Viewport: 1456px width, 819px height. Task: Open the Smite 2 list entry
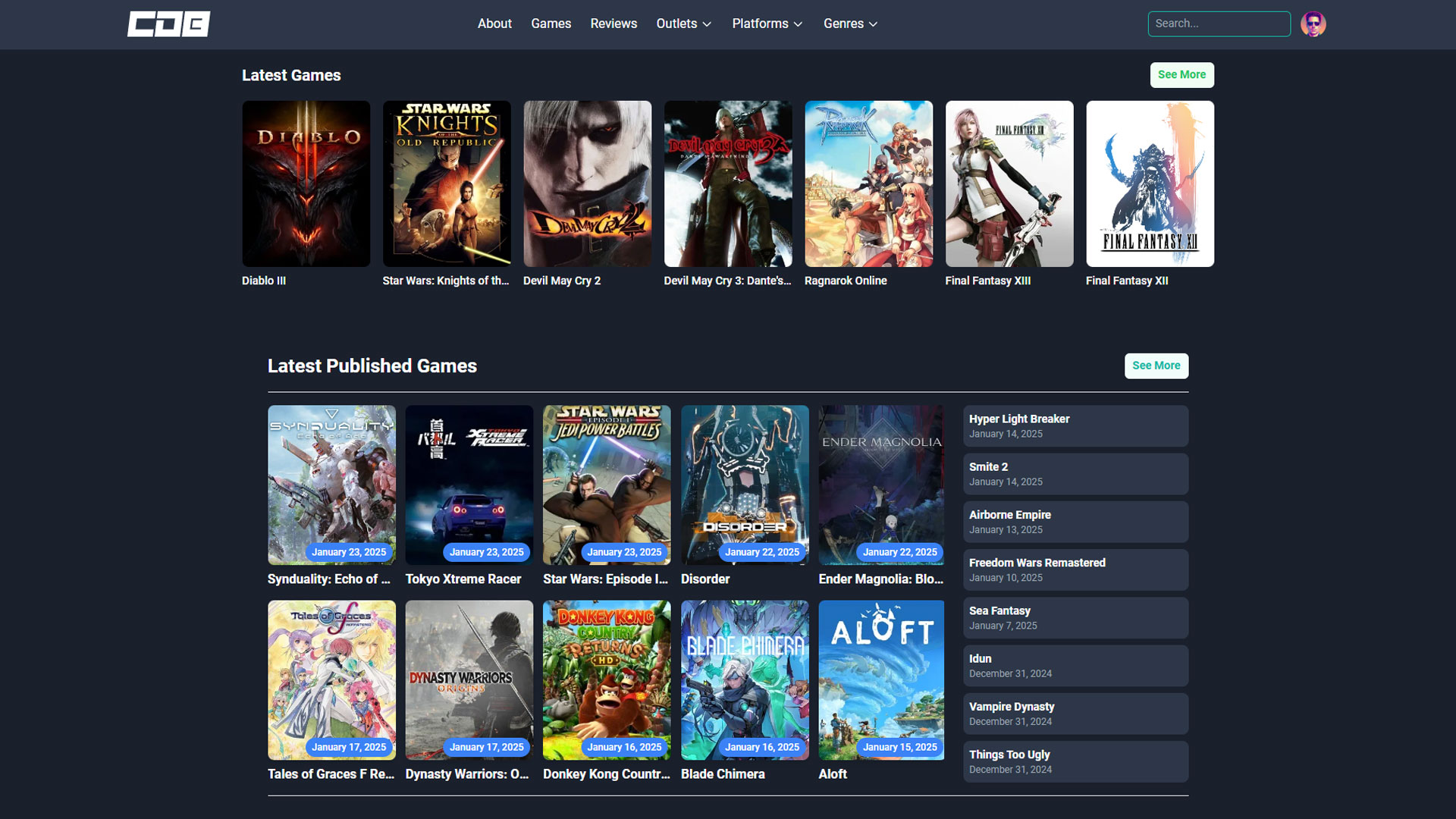[1075, 474]
